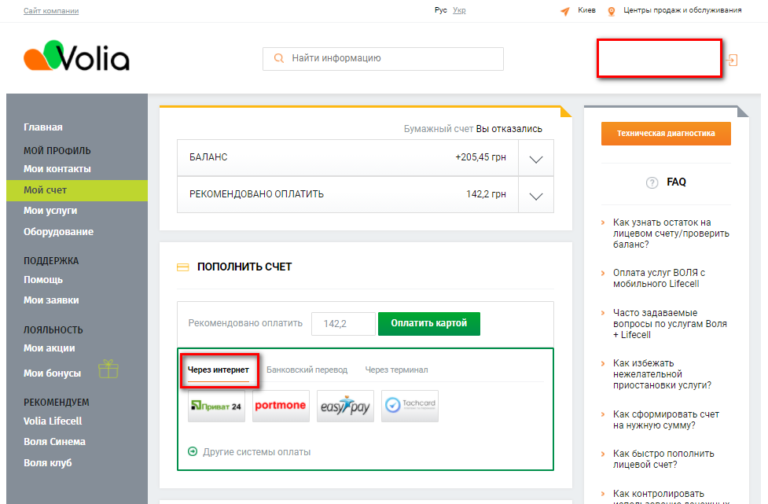Open Другие системы оплаты link
This screenshot has height=504, width=768.
coord(257,452)
